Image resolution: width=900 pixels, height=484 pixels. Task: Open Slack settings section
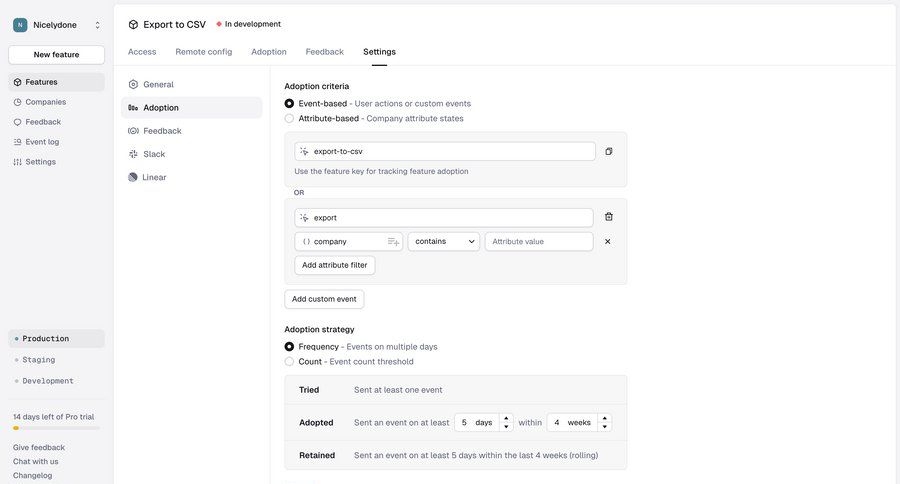(x=192, y=154)
